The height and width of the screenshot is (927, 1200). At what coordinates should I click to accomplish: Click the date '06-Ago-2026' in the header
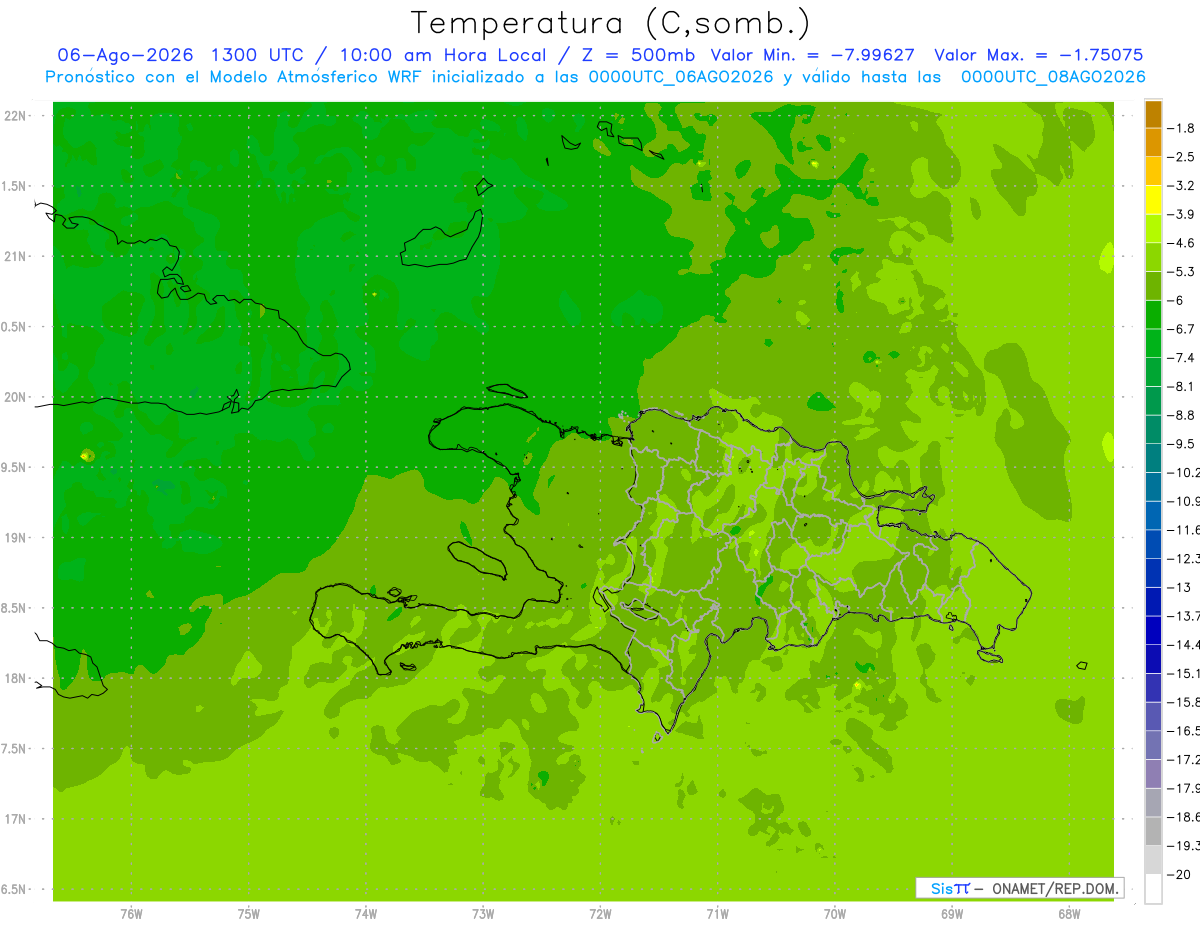(123, 55)
